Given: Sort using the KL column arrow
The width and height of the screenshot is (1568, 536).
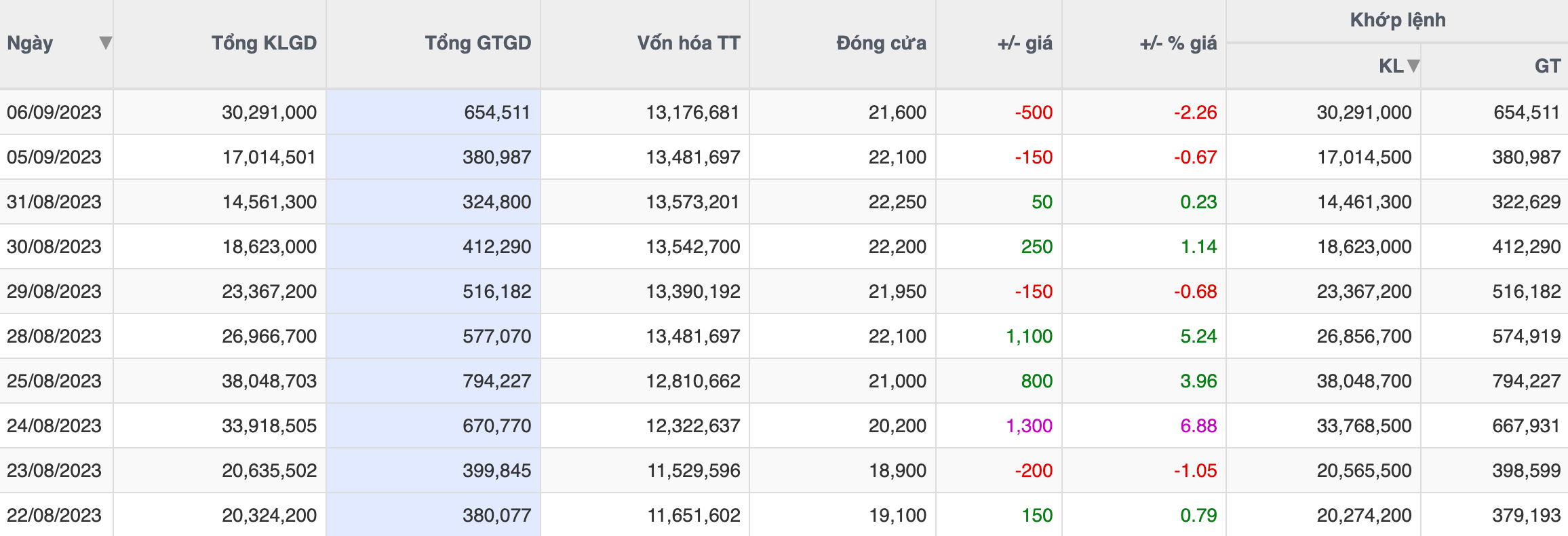Looking at the screenshot, I should click(1413, 66).
